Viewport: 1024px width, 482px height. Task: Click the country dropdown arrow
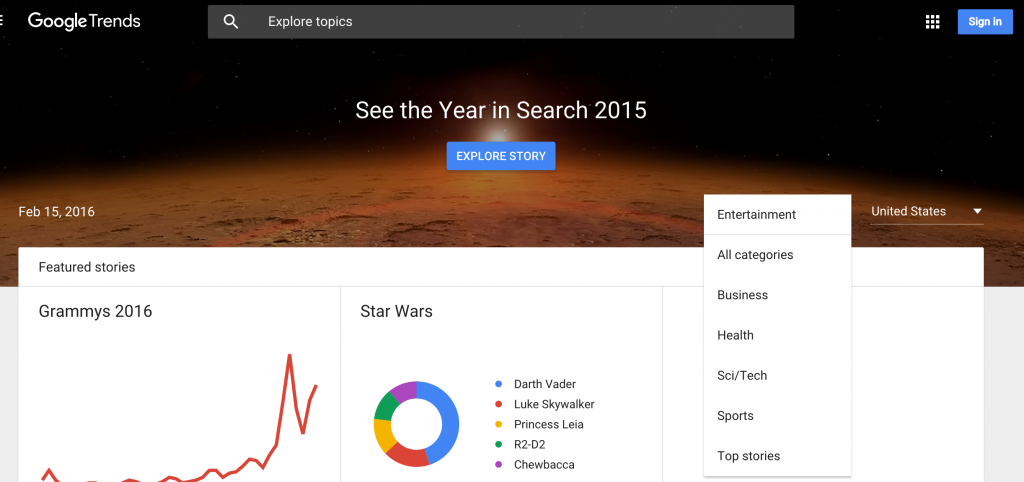point(977,212)
